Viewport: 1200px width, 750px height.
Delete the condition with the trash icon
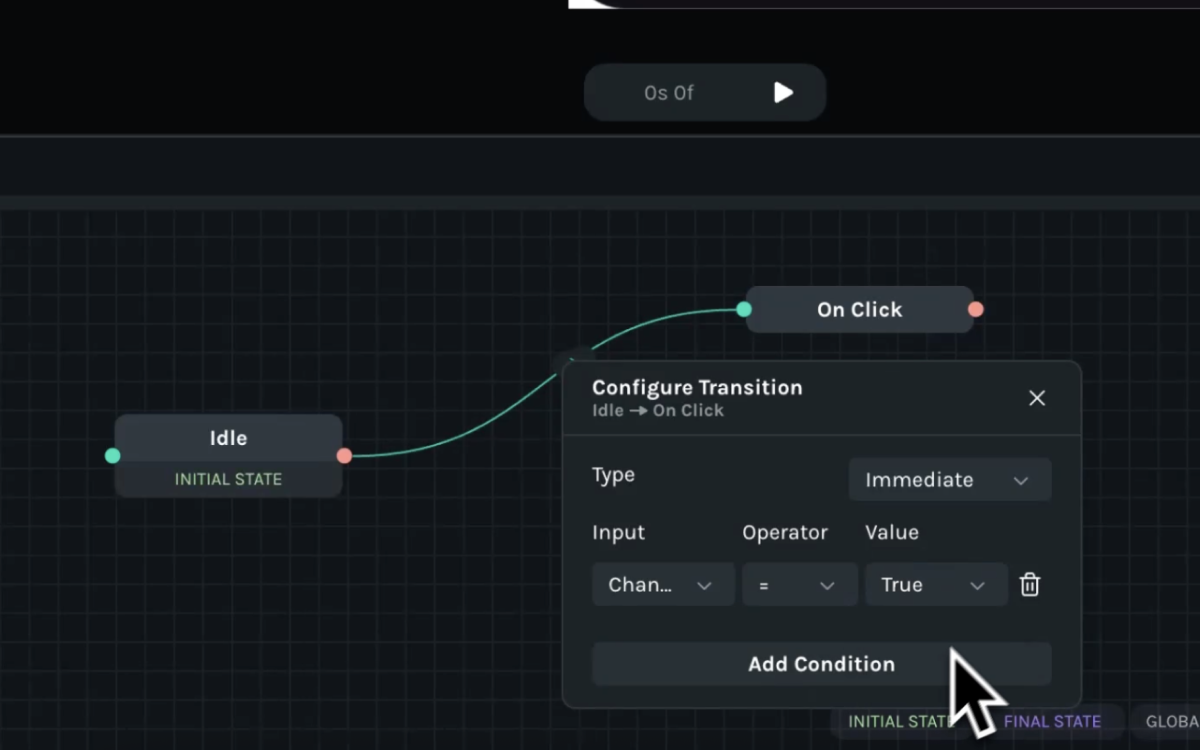(1030, 585)
